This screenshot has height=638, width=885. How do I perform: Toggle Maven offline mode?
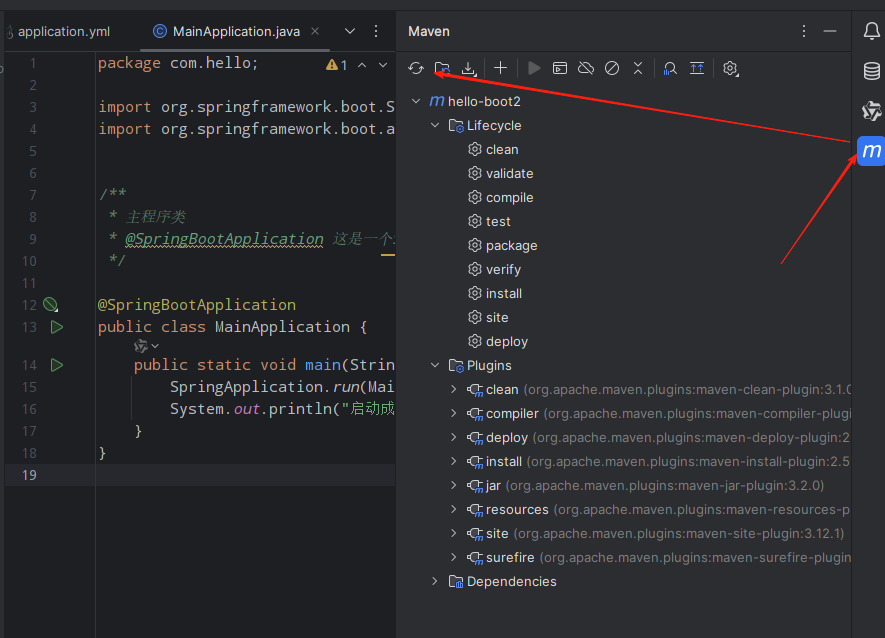[x=586, y=68]
